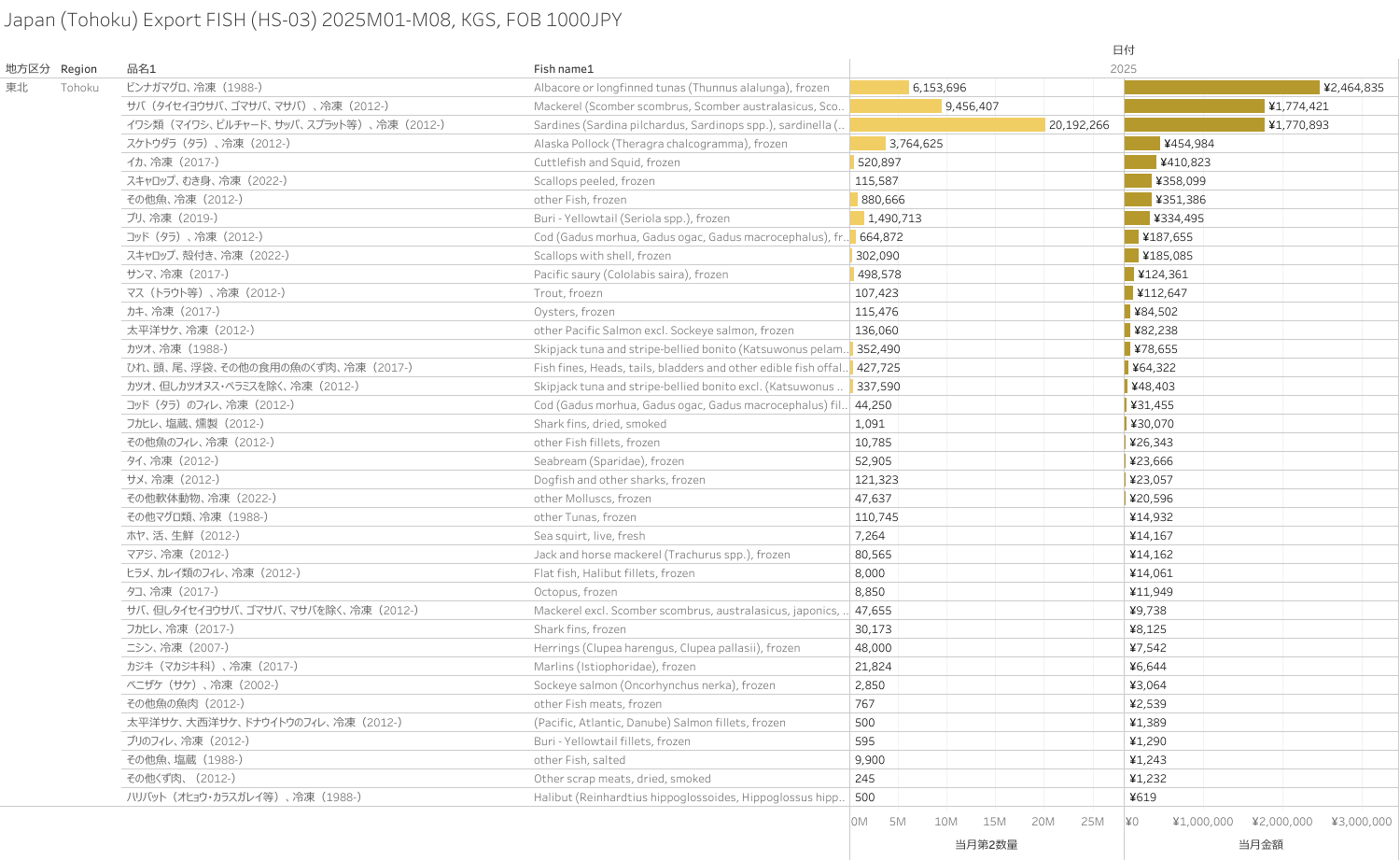Click the Octopus, frozen fish name
1400x860 pixels.
pyautogui.click(x=575, y=592)
